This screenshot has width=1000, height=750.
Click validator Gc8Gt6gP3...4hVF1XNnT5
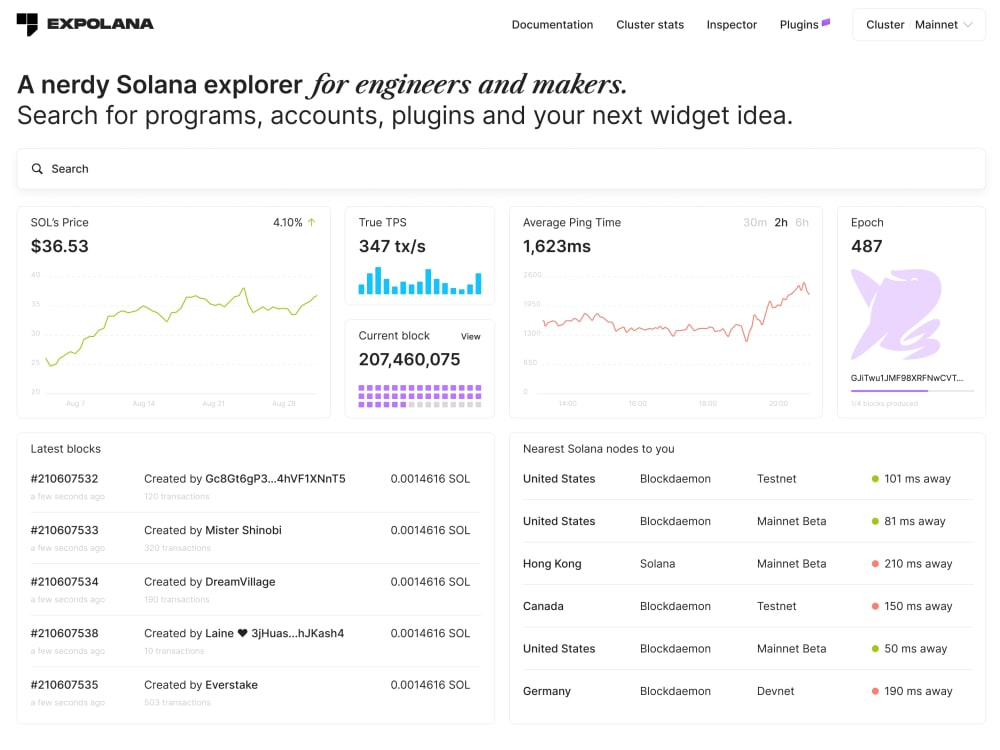tap(275, 478)
